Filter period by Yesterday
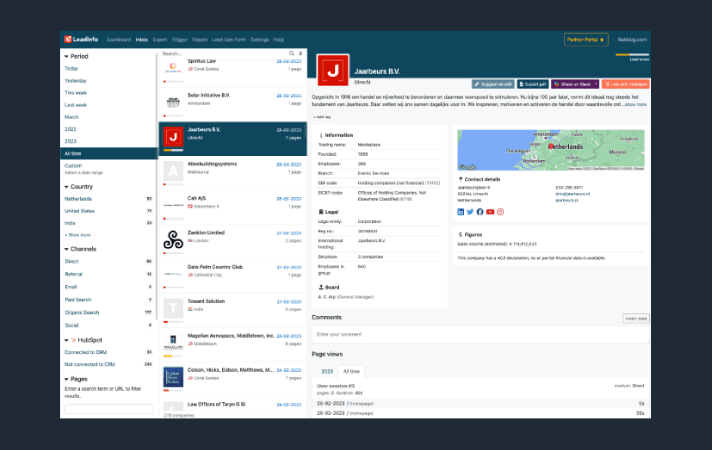The height and width of the screenshot is (450, 712). click(x=75, y=81)
